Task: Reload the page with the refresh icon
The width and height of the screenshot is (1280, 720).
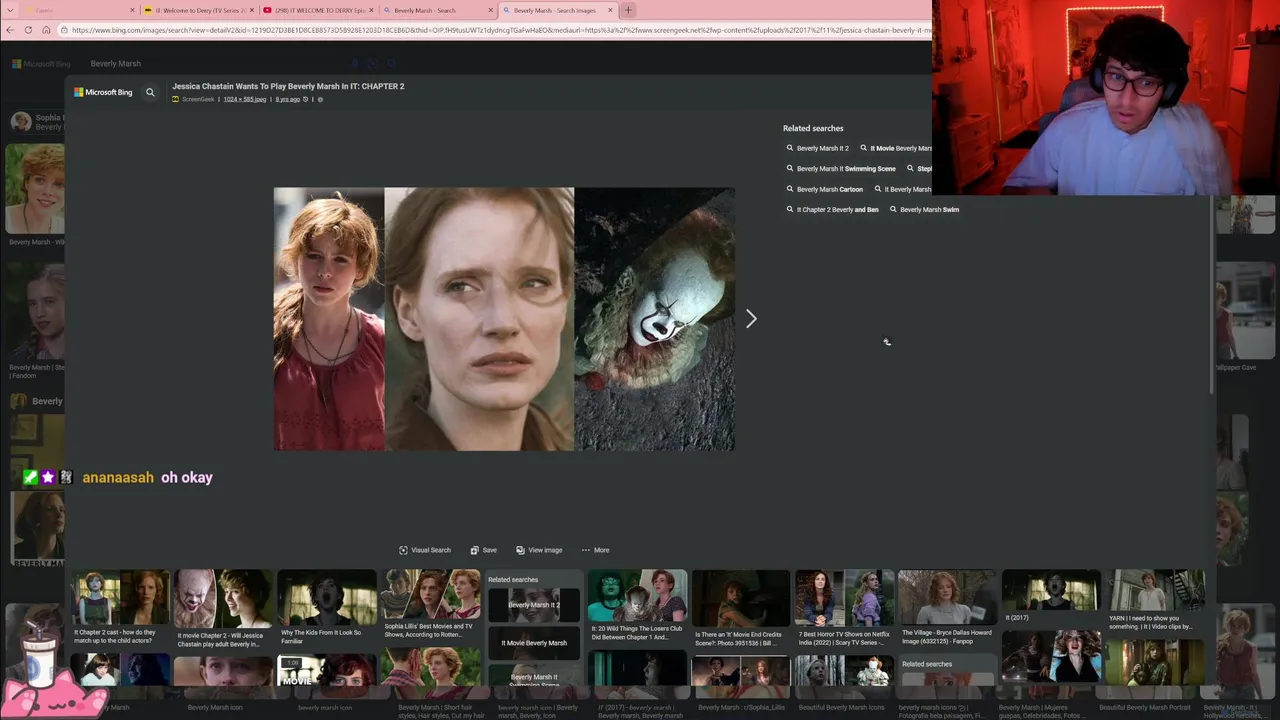Action: tap(28, 30)
